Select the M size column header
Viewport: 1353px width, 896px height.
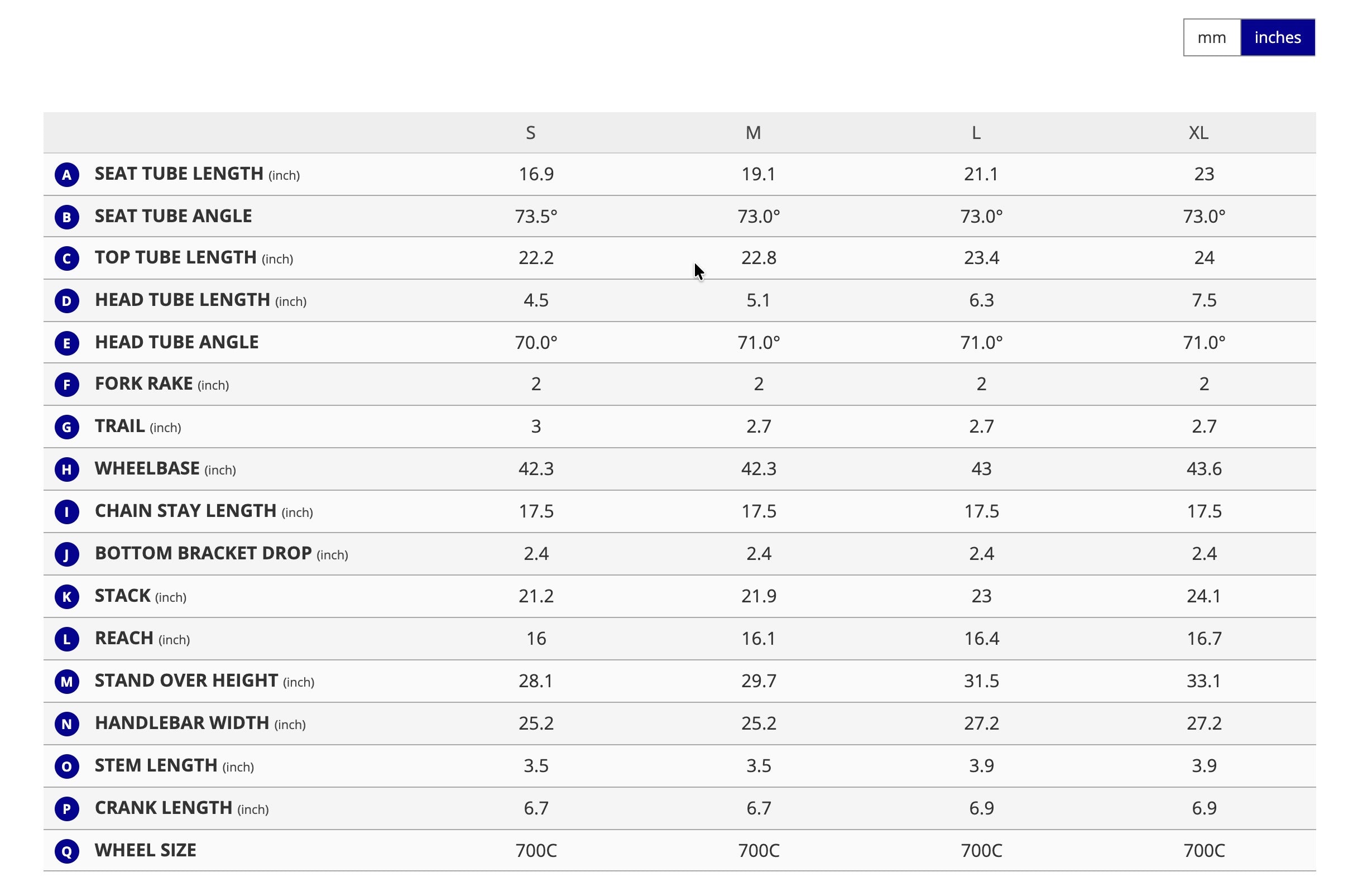tap(753, 132)
